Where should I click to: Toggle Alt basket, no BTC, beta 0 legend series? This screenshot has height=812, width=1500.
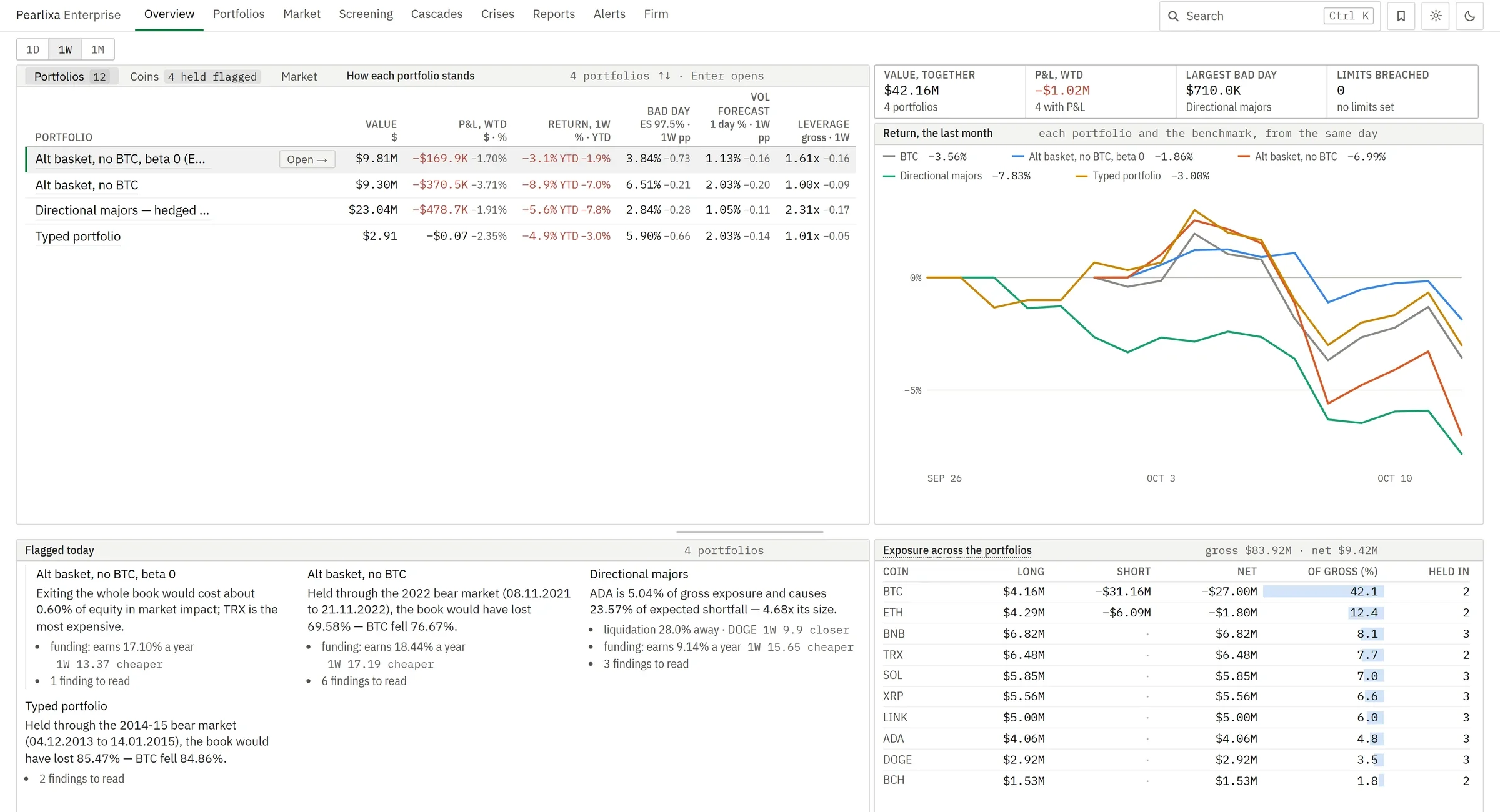(1102, 157)
